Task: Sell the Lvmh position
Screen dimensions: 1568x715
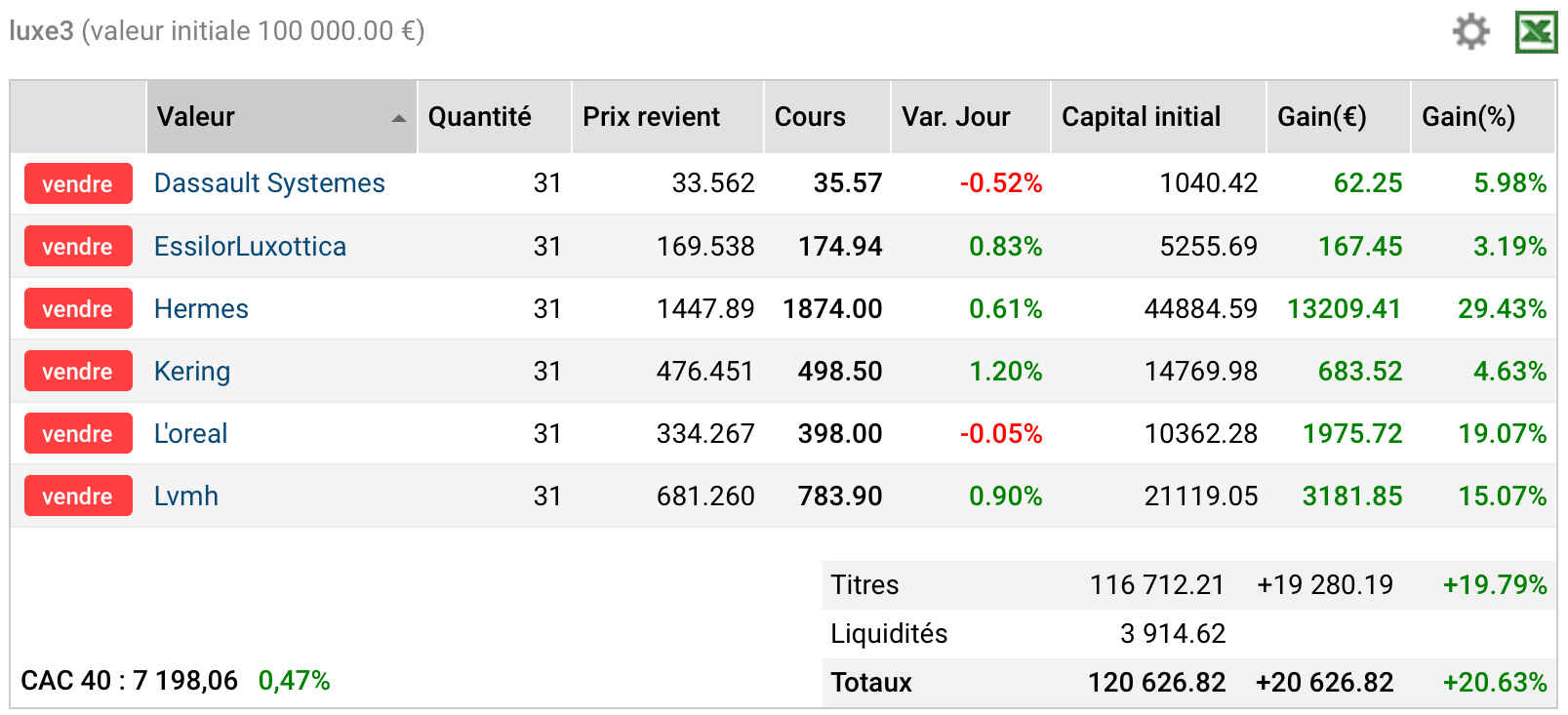Action: [x=78, y=496]
